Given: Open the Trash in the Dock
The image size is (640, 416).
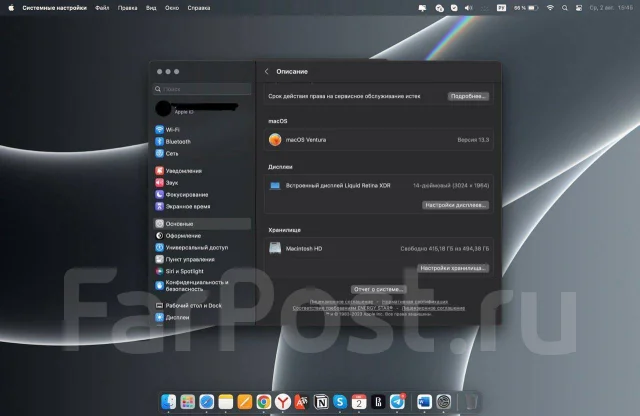Looking at the screenshot, I should (471, 402).
